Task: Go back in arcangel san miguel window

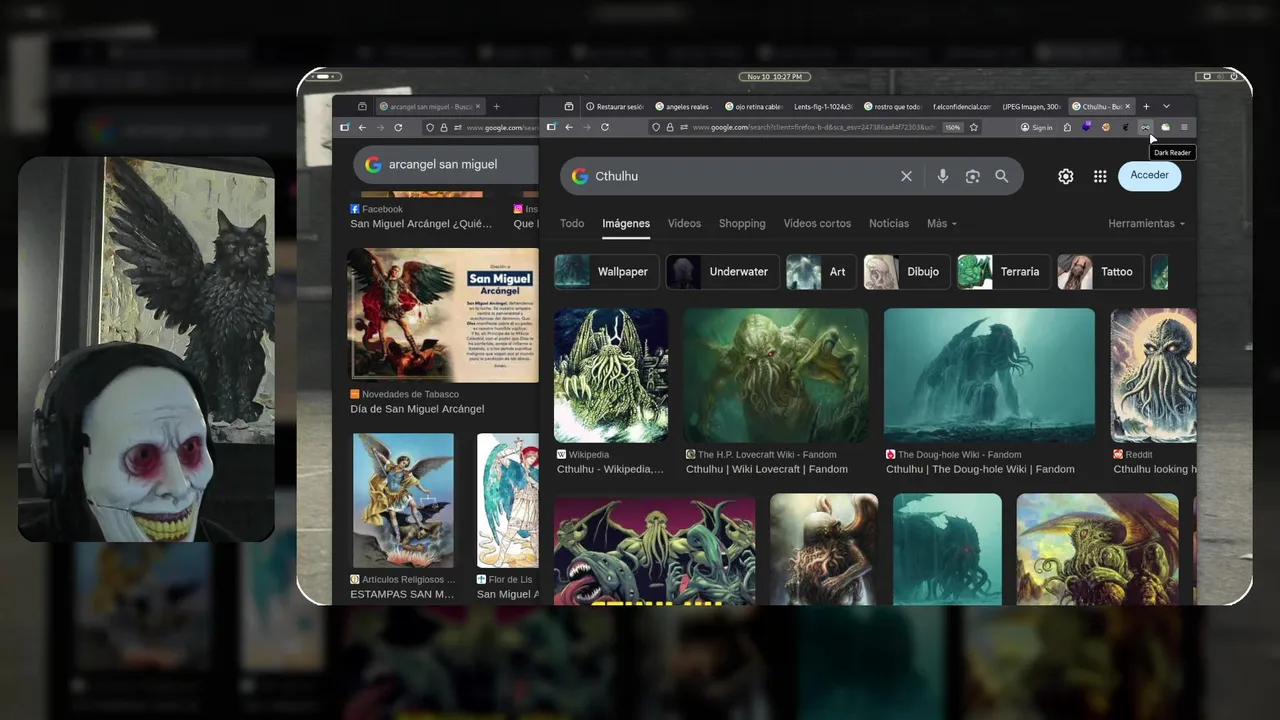Action: click(x=362, y=127)
